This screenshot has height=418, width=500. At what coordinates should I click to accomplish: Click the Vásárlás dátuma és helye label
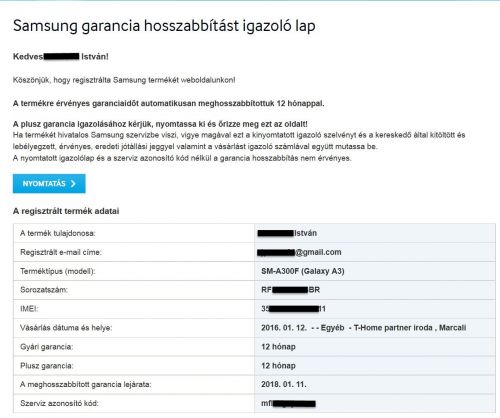tap(66, 328)
